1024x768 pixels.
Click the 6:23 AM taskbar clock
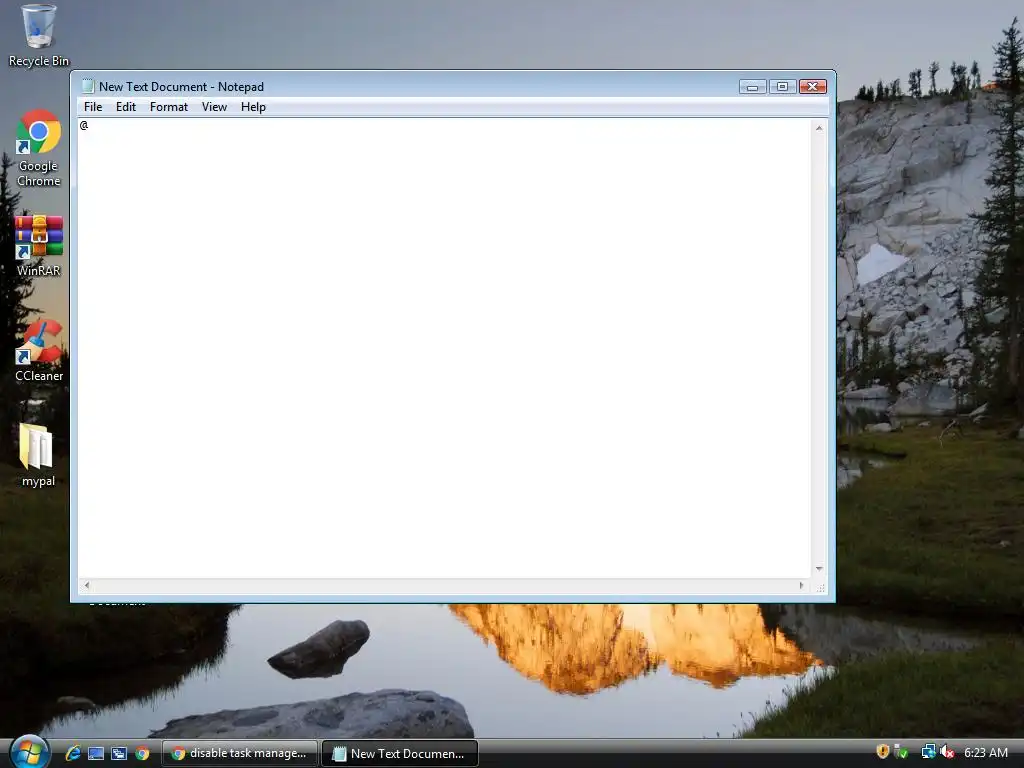[985, 752]
